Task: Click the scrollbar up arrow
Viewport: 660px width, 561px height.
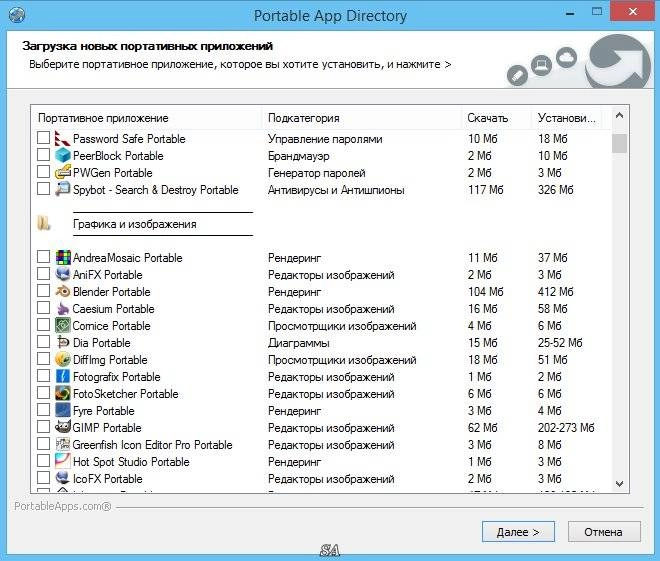Action: (619, 115)
